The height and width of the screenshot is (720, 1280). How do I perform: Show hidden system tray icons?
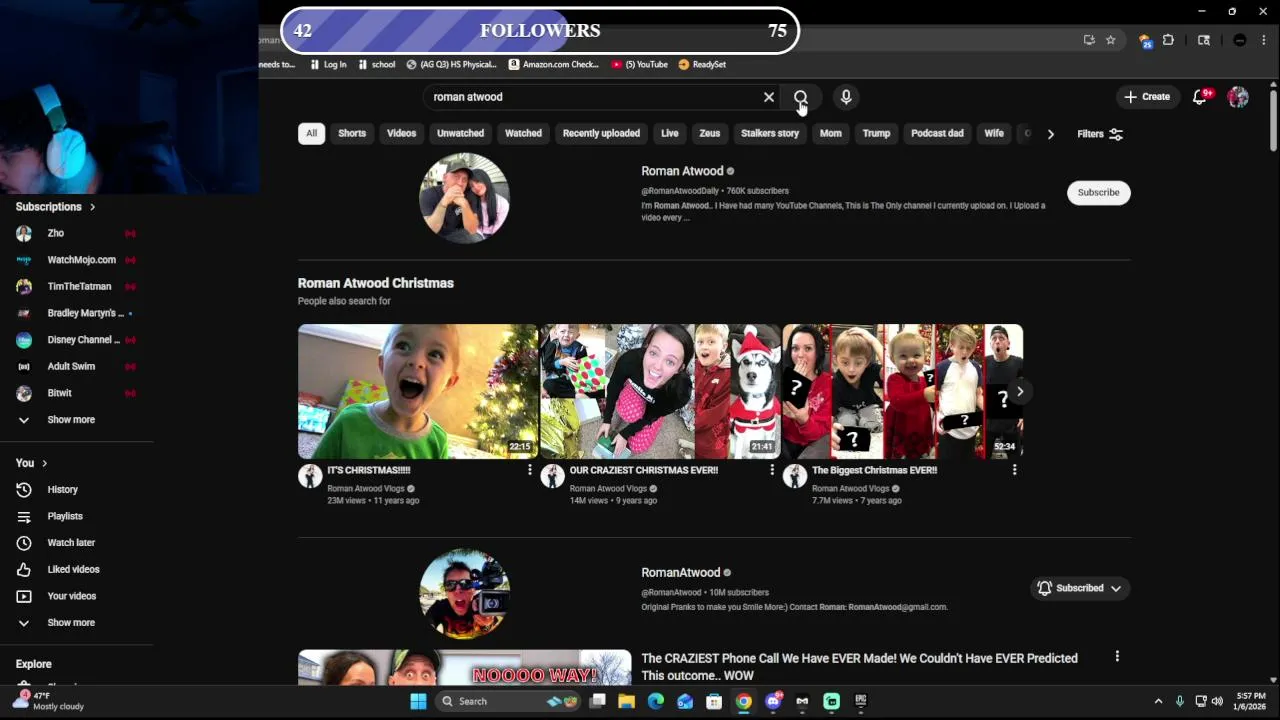[1158, 701]
